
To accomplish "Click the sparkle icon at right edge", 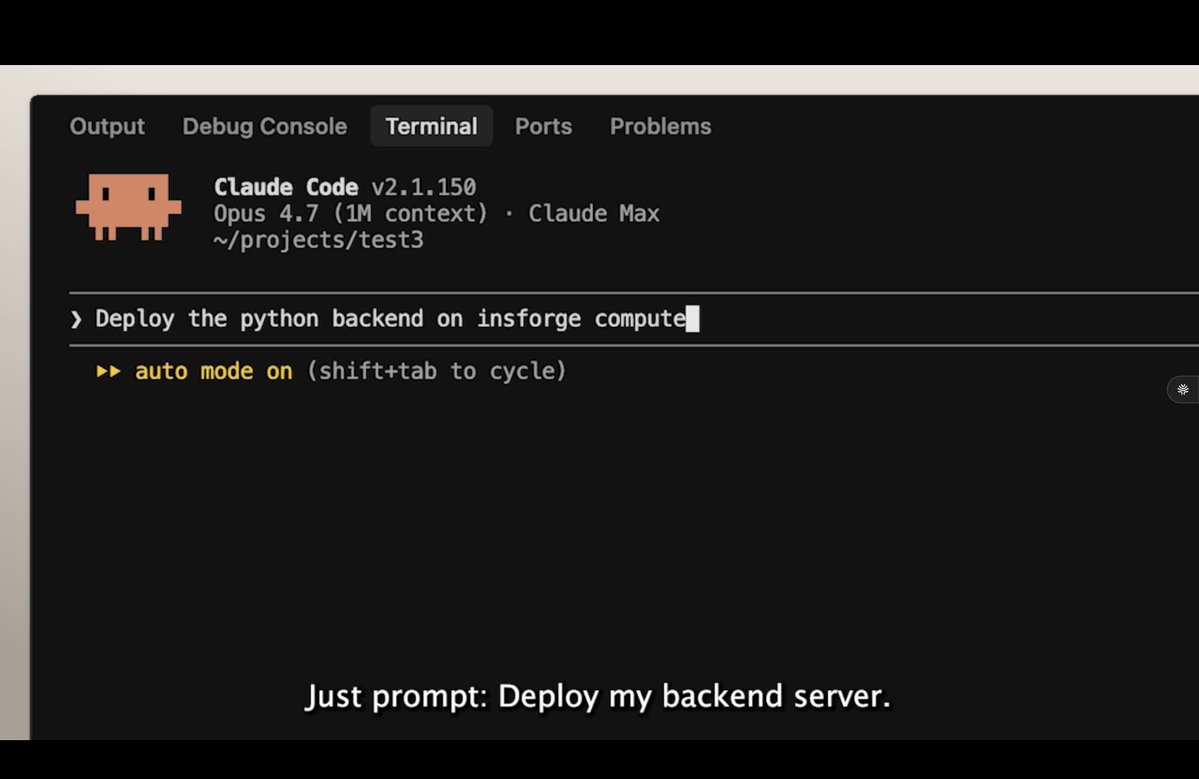I will pyautogui.click(x=1183, y=390).
